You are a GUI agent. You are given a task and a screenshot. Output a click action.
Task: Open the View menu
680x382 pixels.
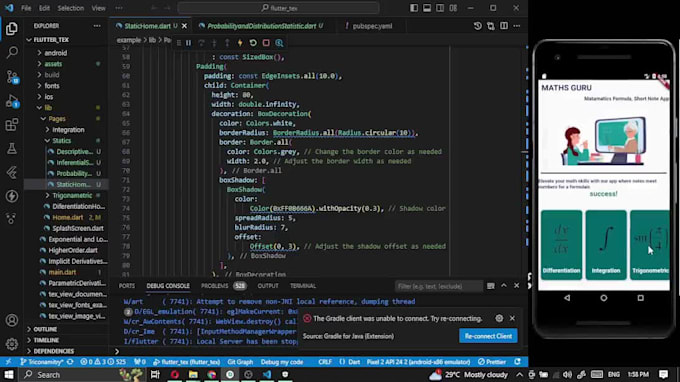click(98, 8)
